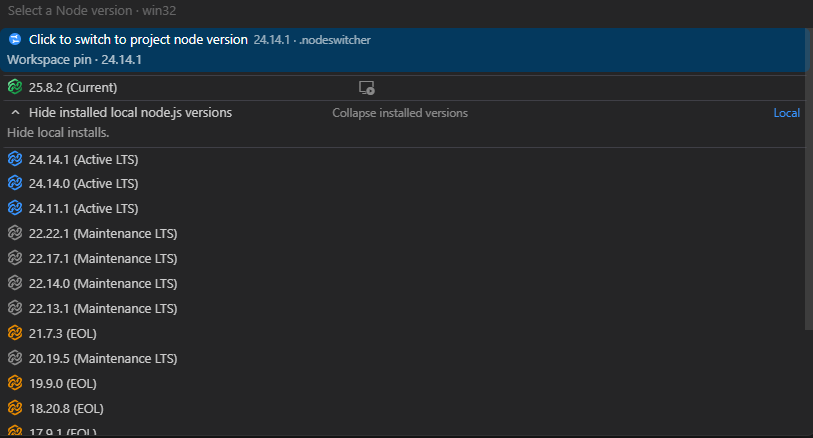Viewport: 813px width, 438px height.
Task: Click the orange icon beside 18.20.8 EOL
Action: (x=15, y=408)
